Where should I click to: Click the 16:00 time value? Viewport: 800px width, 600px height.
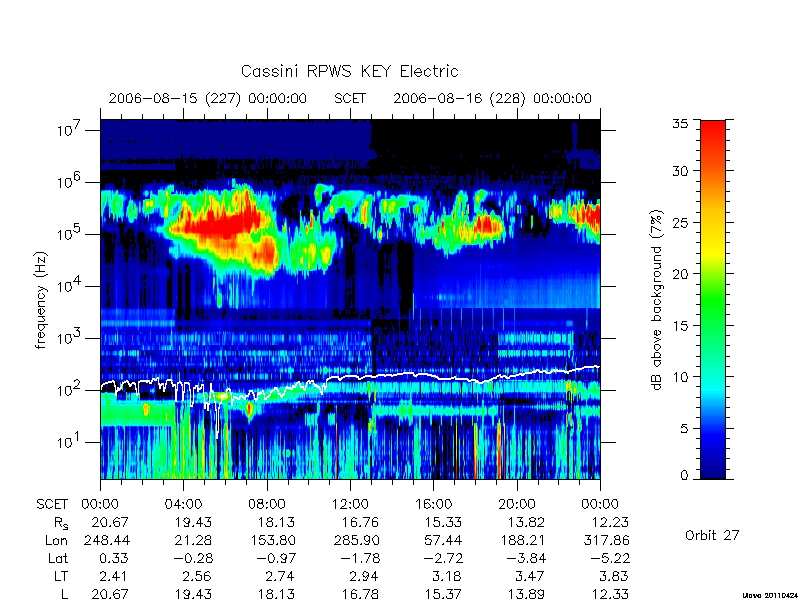coord(433,505)
